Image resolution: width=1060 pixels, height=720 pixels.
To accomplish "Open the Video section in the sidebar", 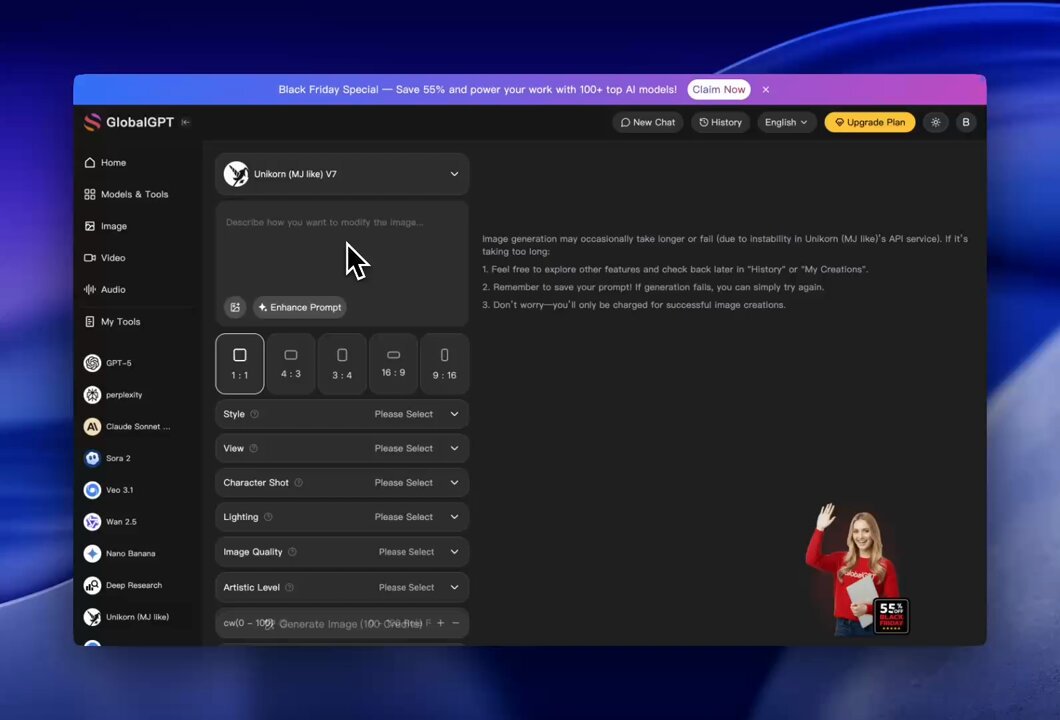I will point(105,258).
